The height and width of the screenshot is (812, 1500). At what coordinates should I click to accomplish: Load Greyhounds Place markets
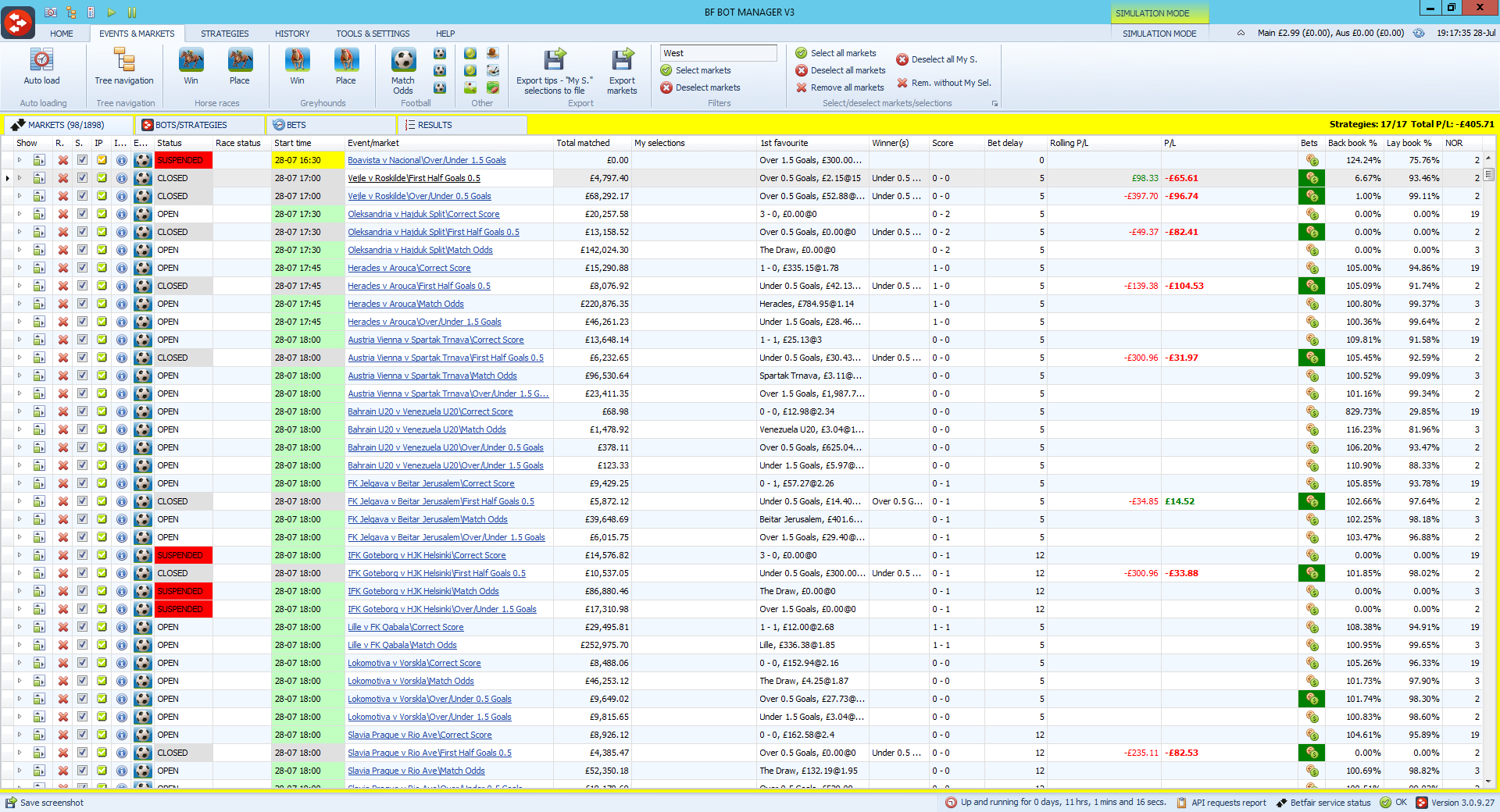tap(346, 60)
